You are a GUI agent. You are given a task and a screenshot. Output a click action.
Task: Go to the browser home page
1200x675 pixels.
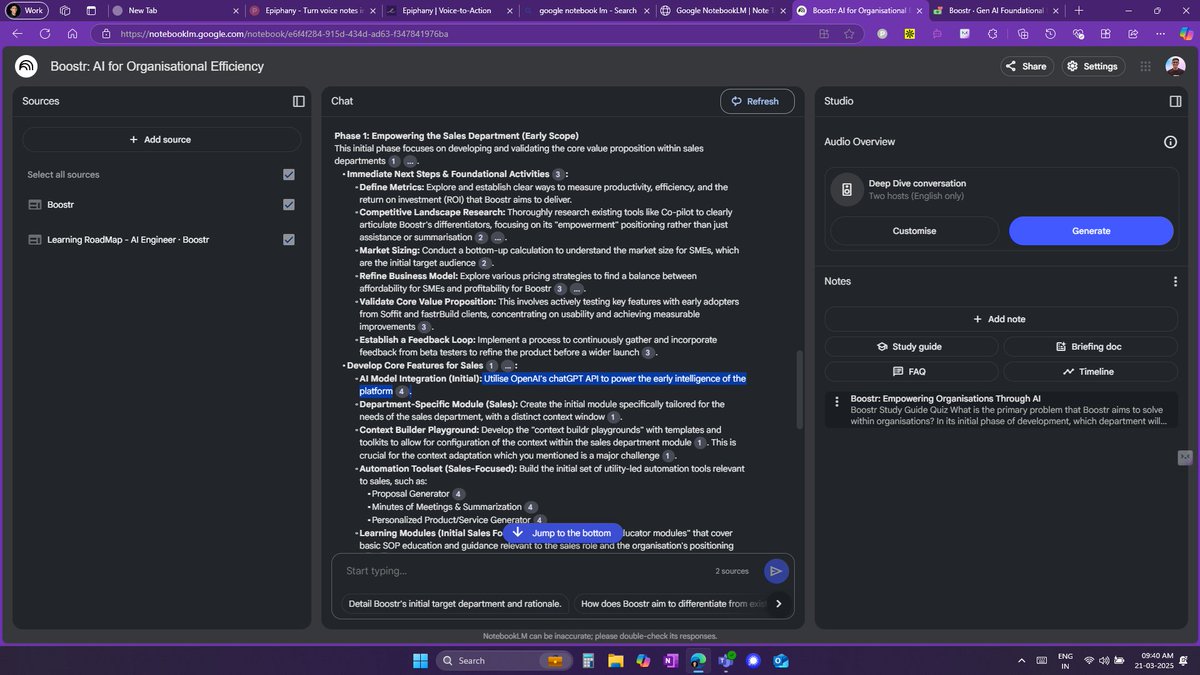tap(73, 33)
